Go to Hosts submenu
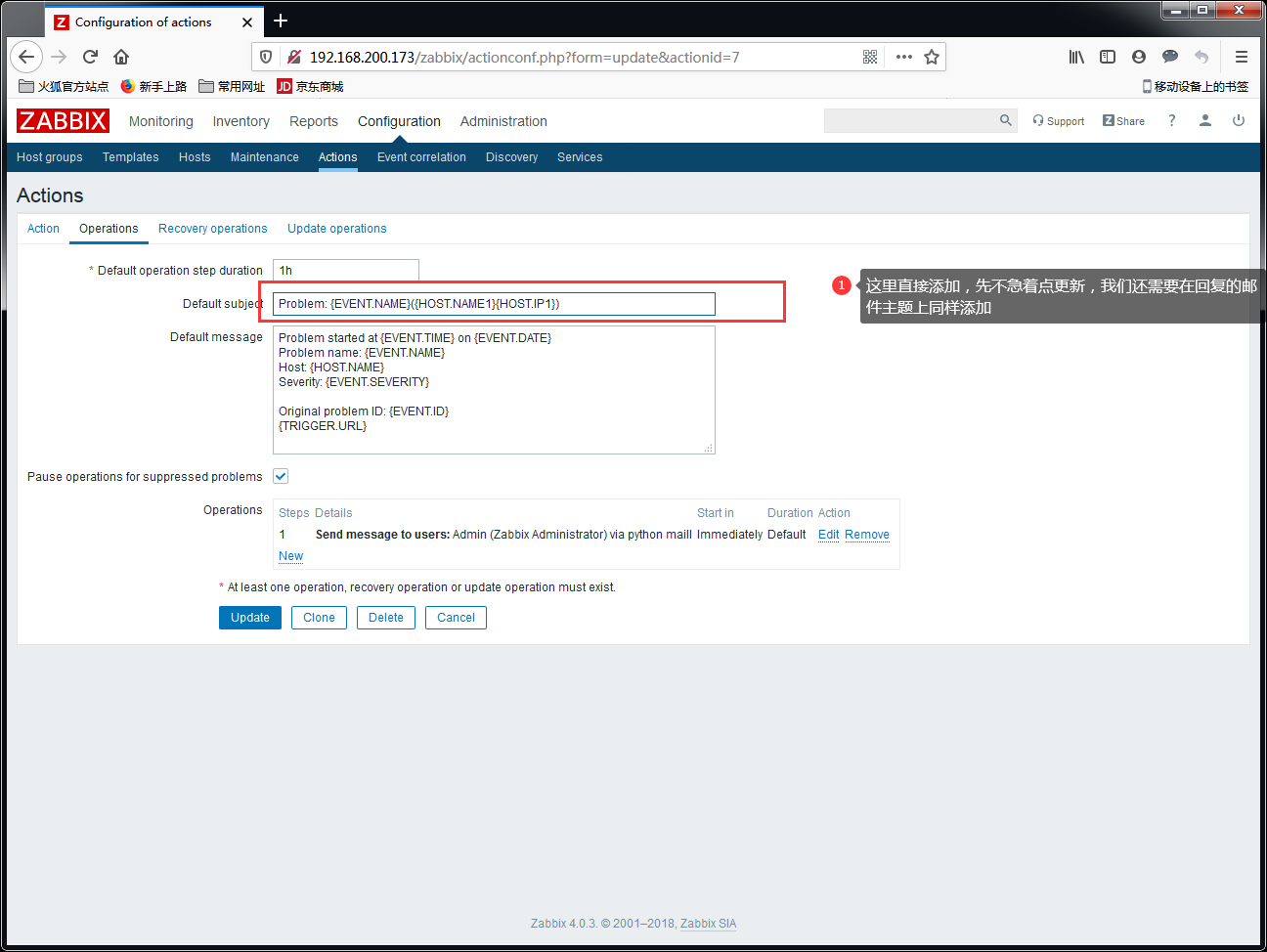 tap(195, 157)
